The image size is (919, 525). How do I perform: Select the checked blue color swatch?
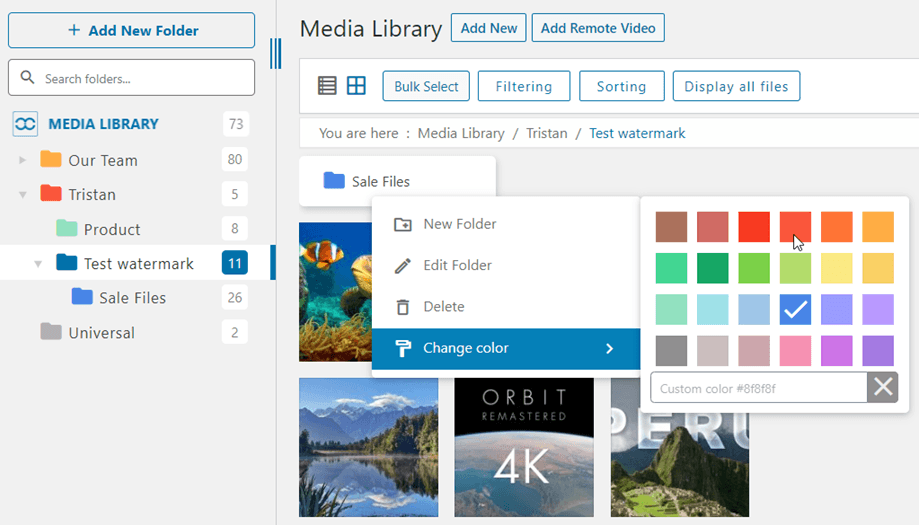tap(795, 310)
